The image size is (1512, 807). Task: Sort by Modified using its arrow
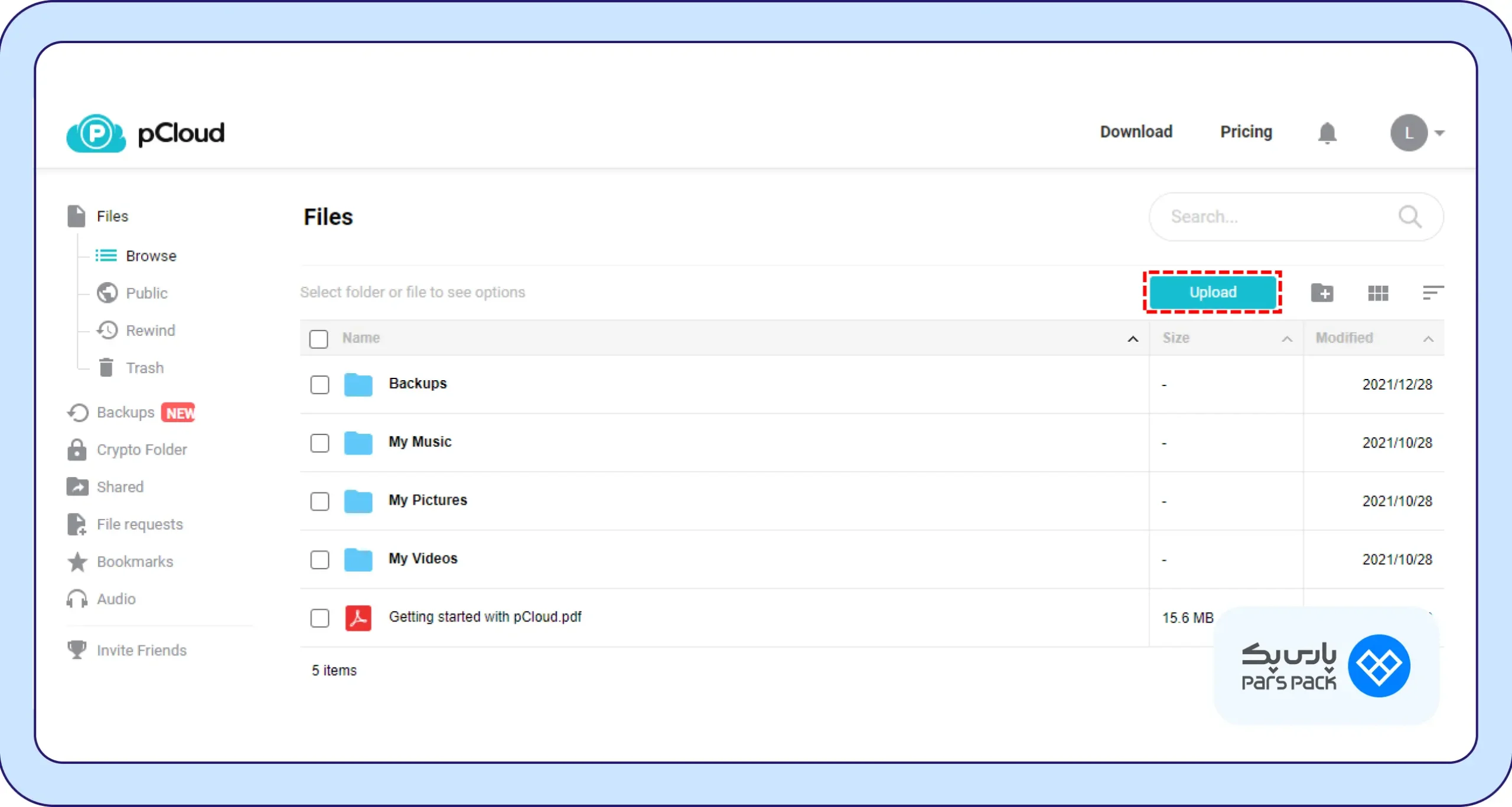pos(1428,339)
